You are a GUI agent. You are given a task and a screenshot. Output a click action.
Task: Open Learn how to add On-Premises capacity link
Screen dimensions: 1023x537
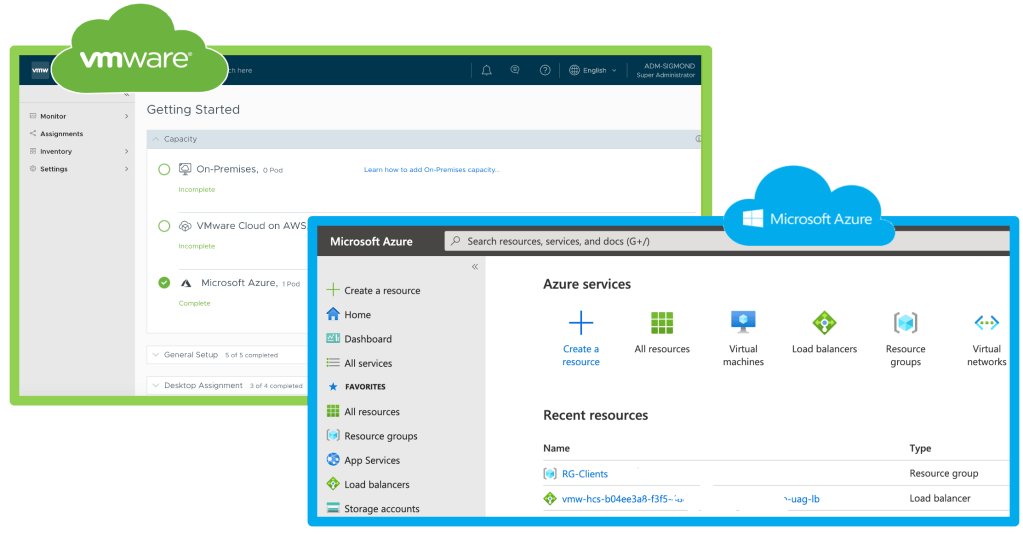tap(432, 170)
